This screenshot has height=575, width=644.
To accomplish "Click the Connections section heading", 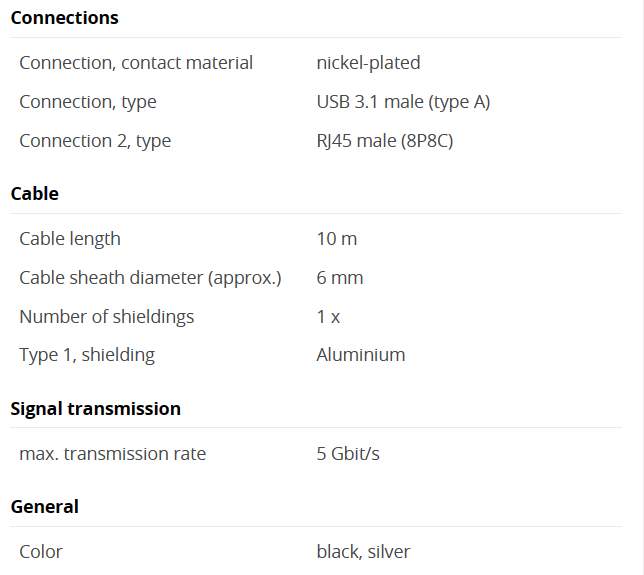I will click(x=64, y=18).
